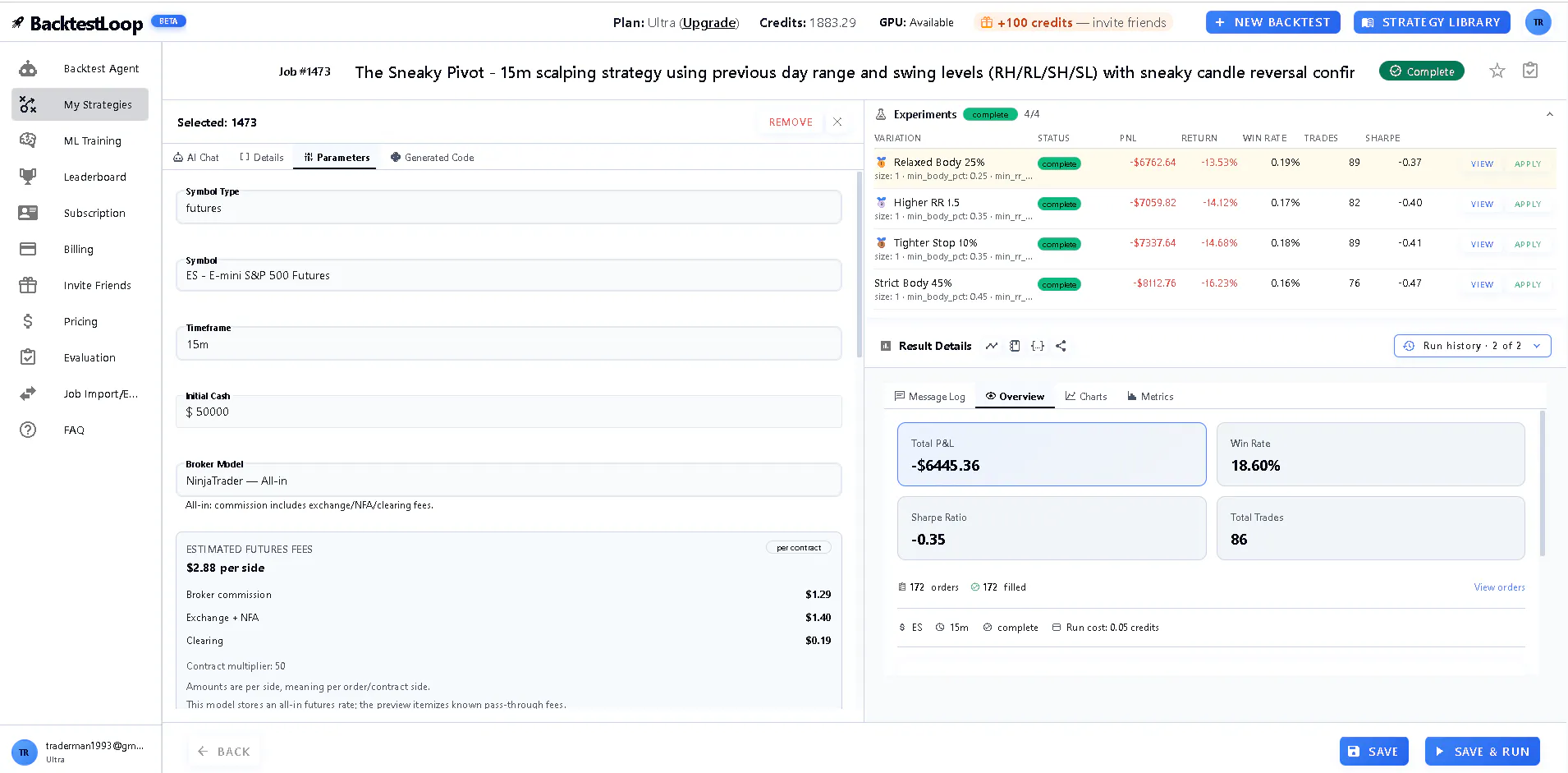Open the Metrics tab

tap(1150, 397)
